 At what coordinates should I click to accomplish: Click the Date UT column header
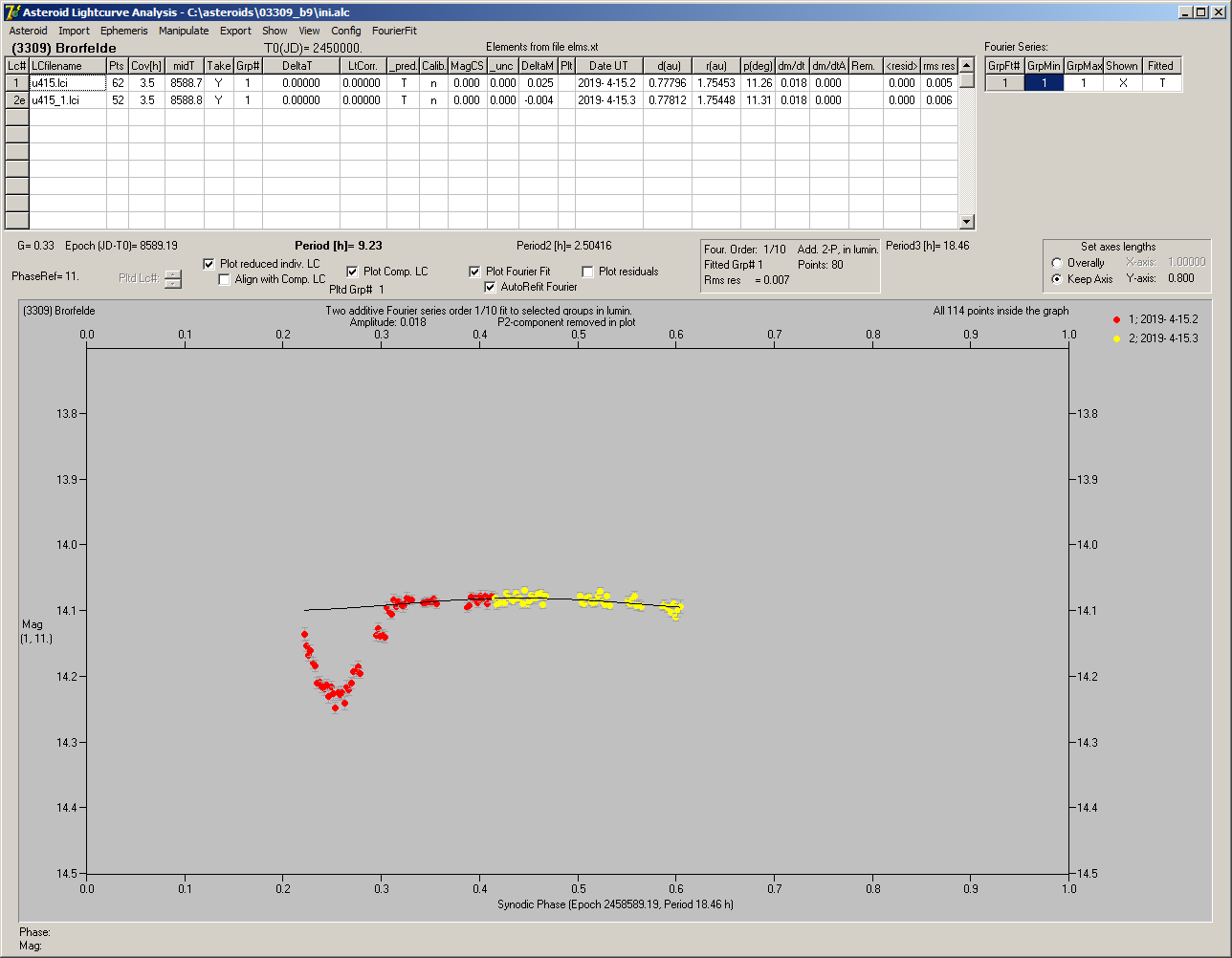[608, 66]
